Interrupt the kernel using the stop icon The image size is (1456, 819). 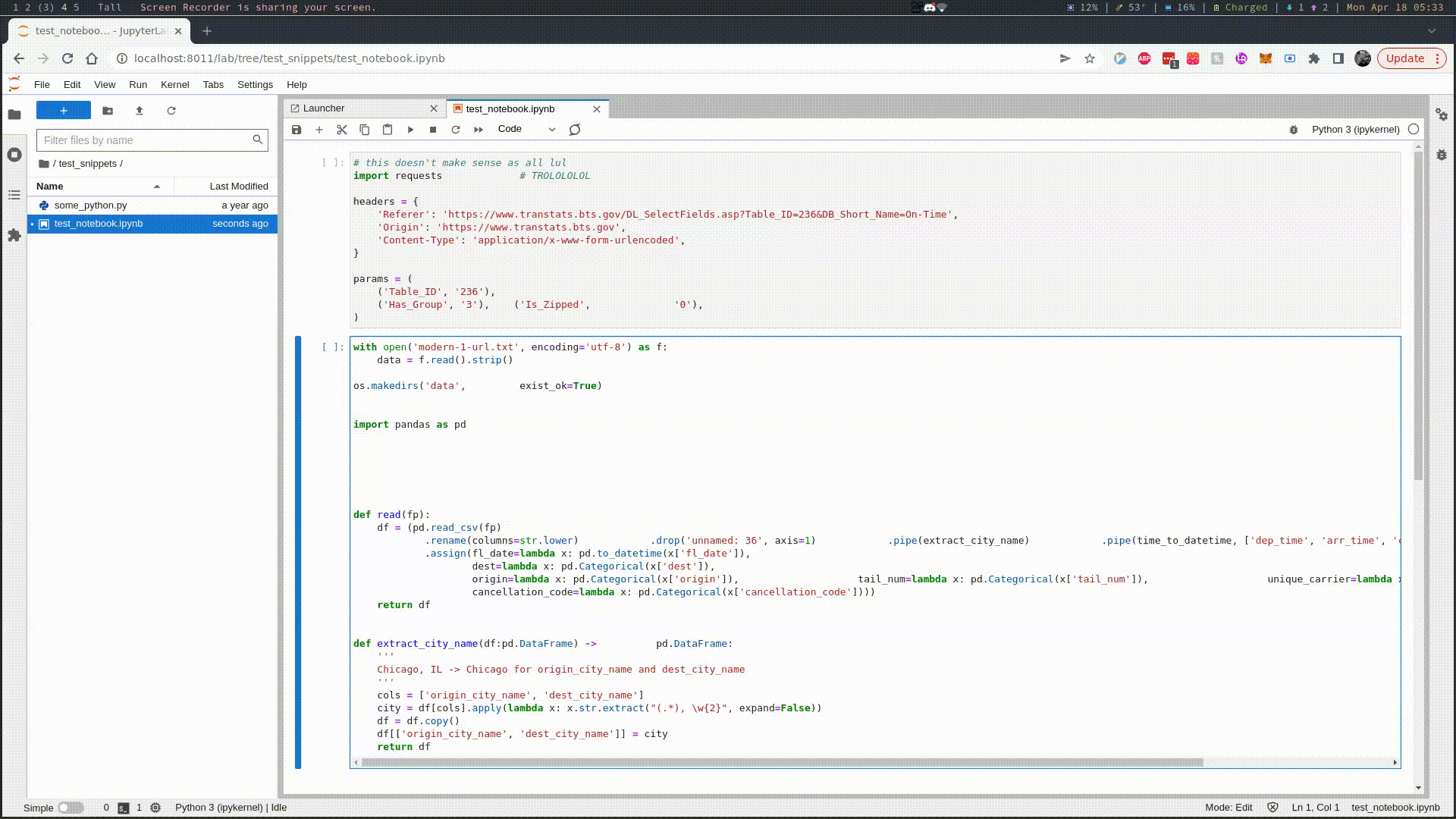pyautogui.click(x=433, y=129)
